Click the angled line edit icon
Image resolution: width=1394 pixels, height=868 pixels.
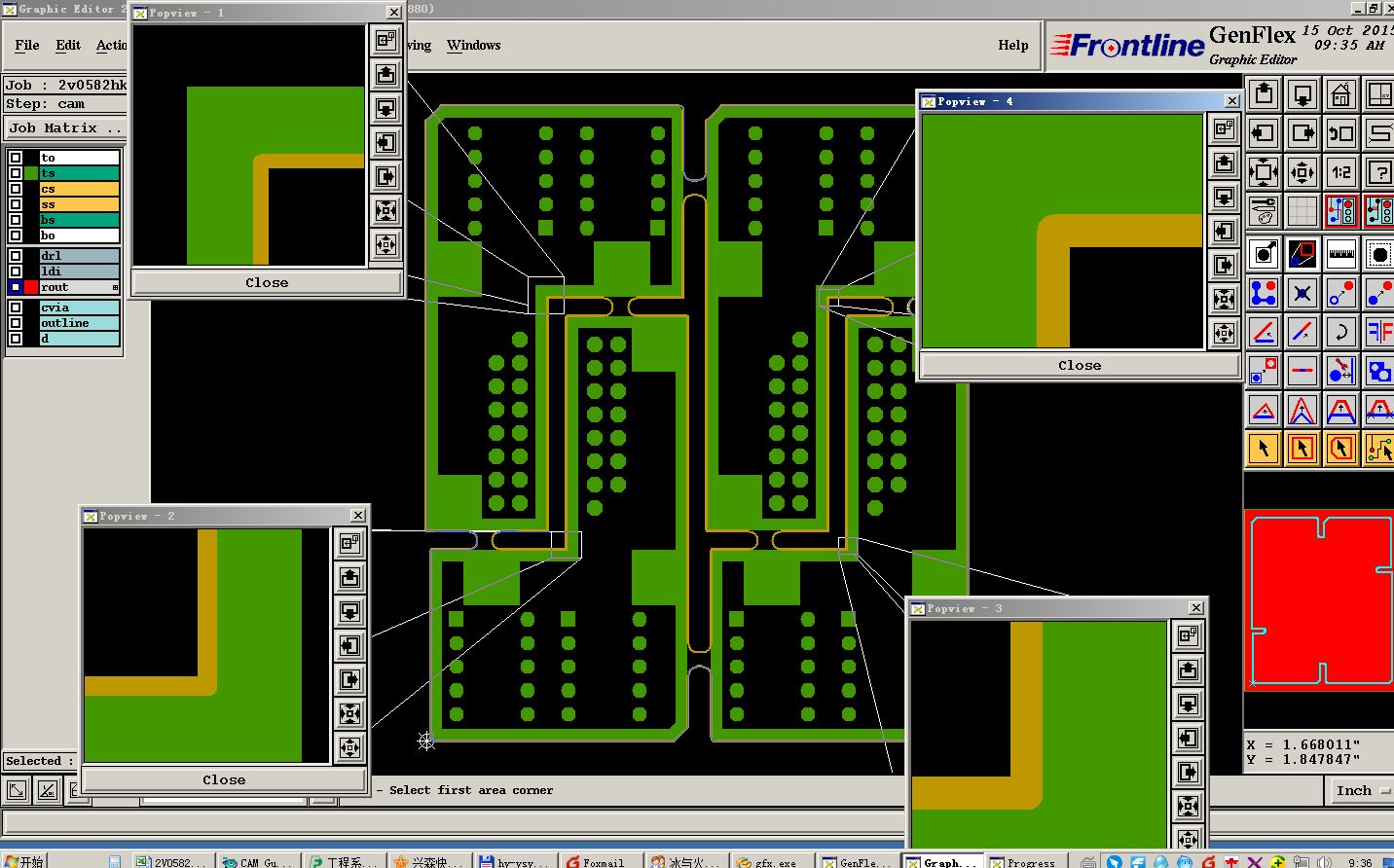[1264, 332]
